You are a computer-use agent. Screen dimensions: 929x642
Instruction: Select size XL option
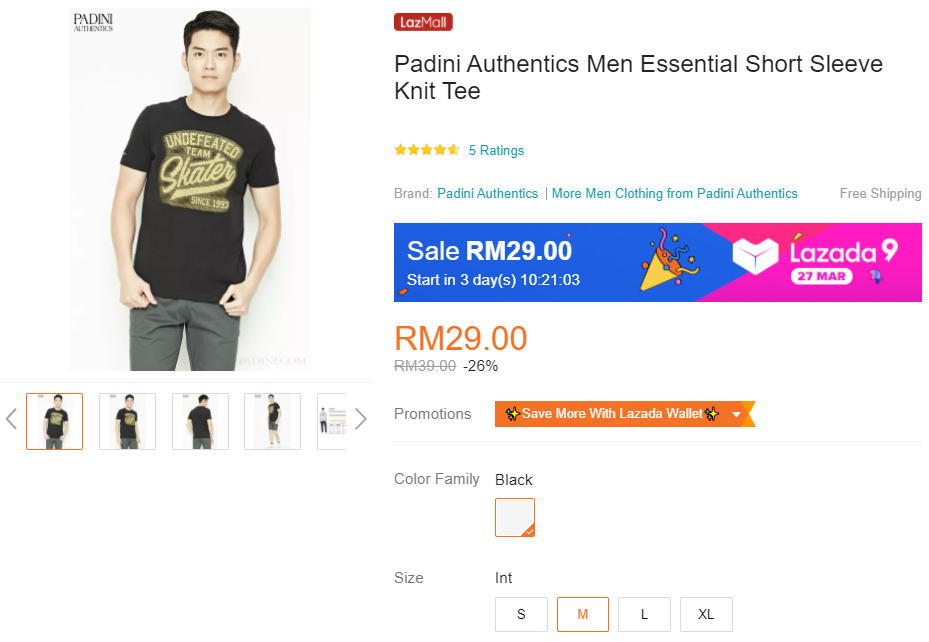click(706, 614)
